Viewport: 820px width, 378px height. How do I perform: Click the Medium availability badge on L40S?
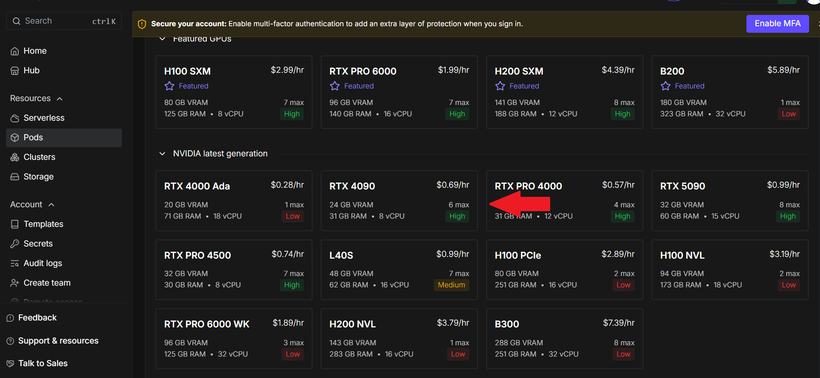[x=451, y=285]
